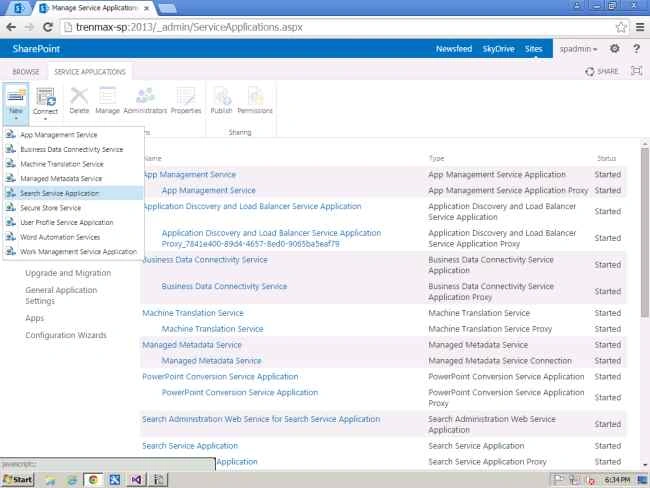The image size is (650, 488).
Task: Open Properties from the ribbon
Action: (186, 101)
